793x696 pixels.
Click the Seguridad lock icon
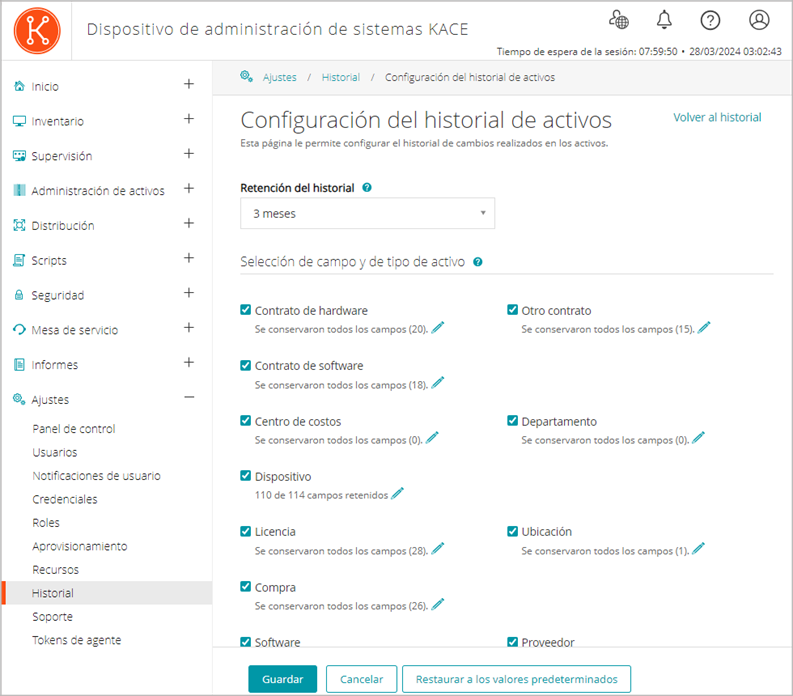tap(19, 295)
